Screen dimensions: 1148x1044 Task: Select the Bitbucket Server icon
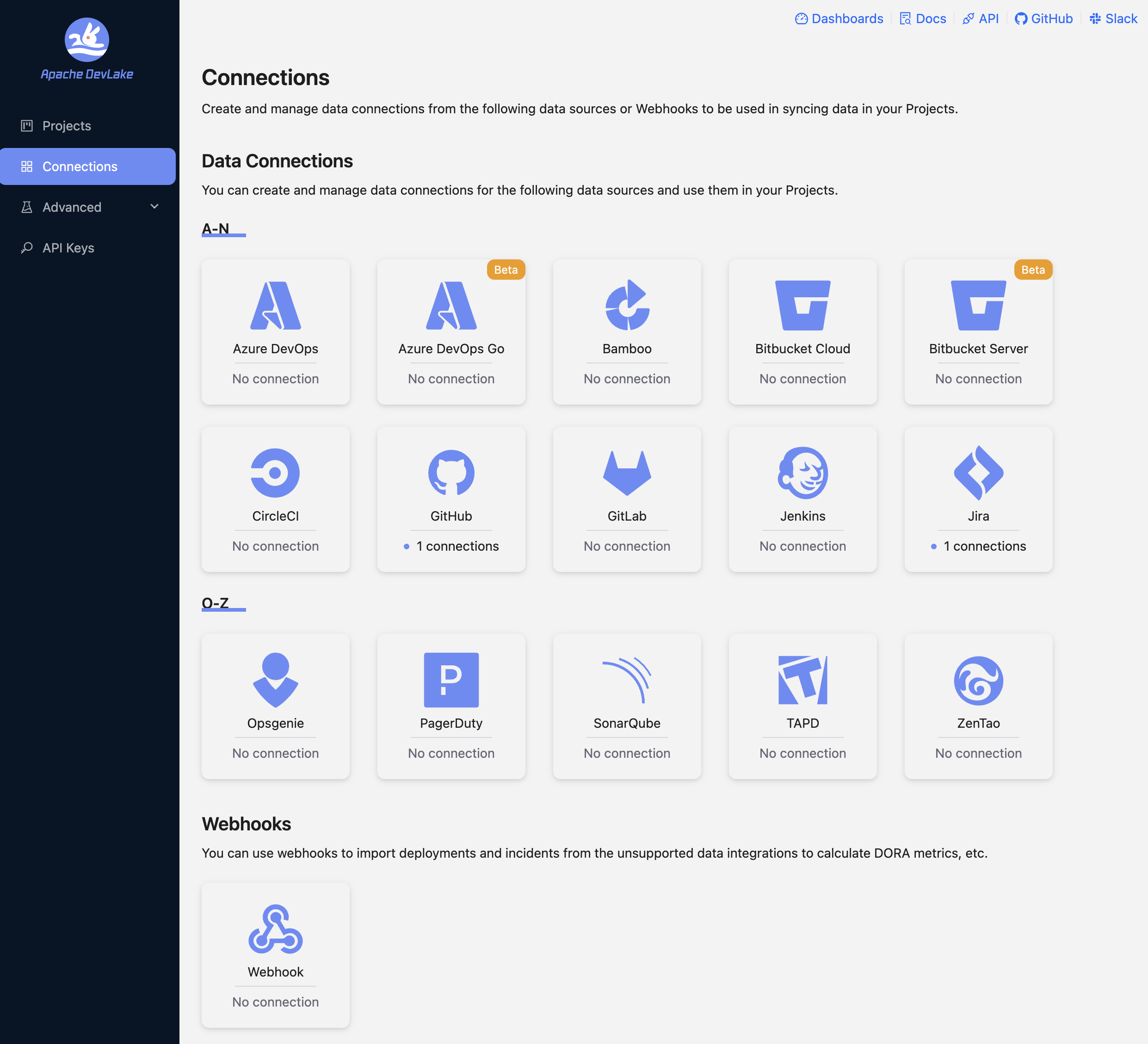[978, 305]
